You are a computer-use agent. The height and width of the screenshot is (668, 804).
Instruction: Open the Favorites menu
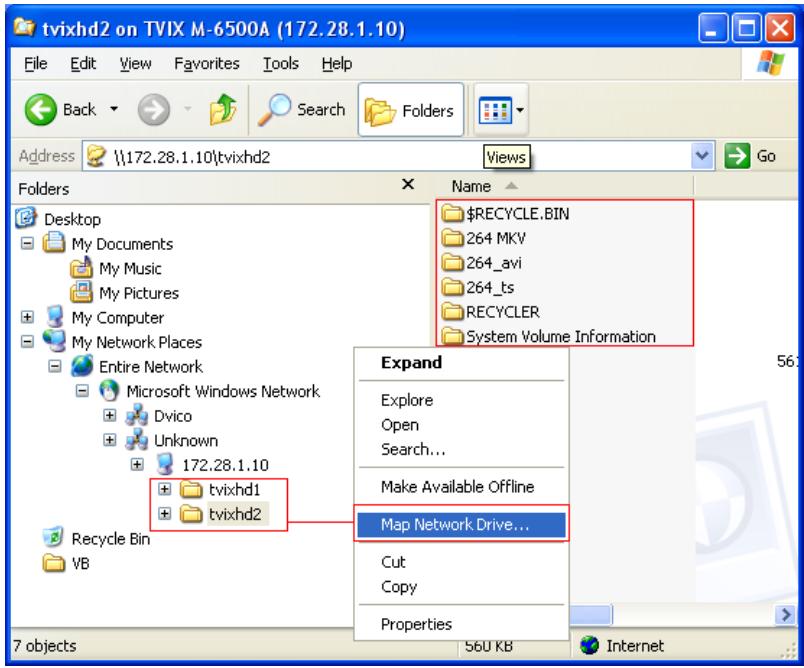tap(207, 64)
